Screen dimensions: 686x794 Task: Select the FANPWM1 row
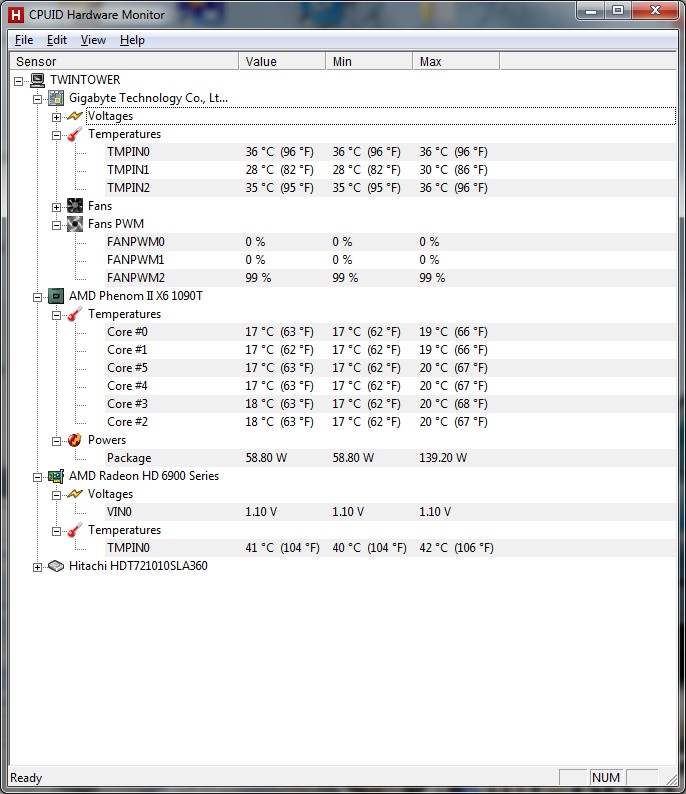pyautogui.click(x=390, y=260)
